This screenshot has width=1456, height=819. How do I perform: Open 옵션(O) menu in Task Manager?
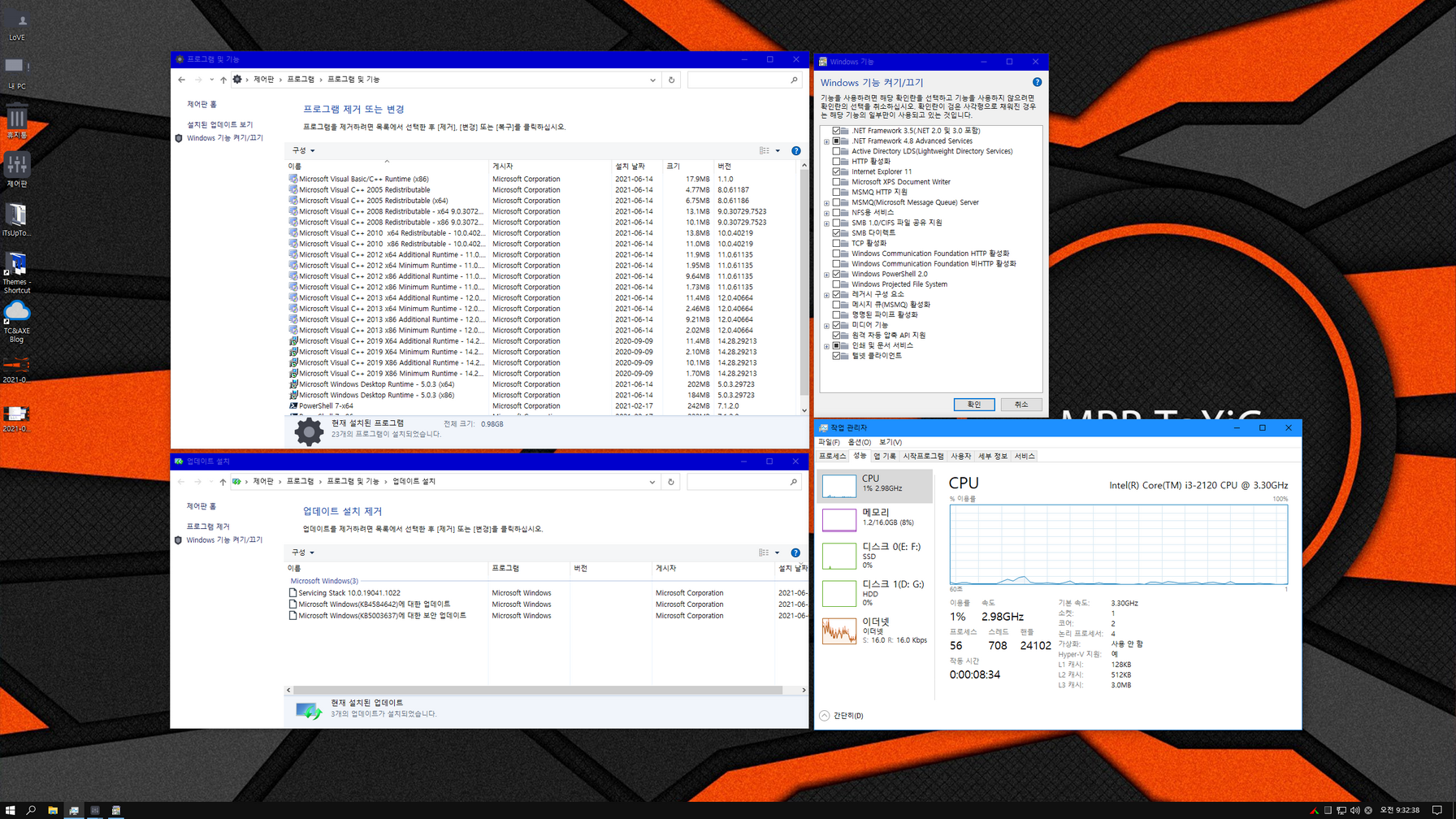[x=860, y=442]
